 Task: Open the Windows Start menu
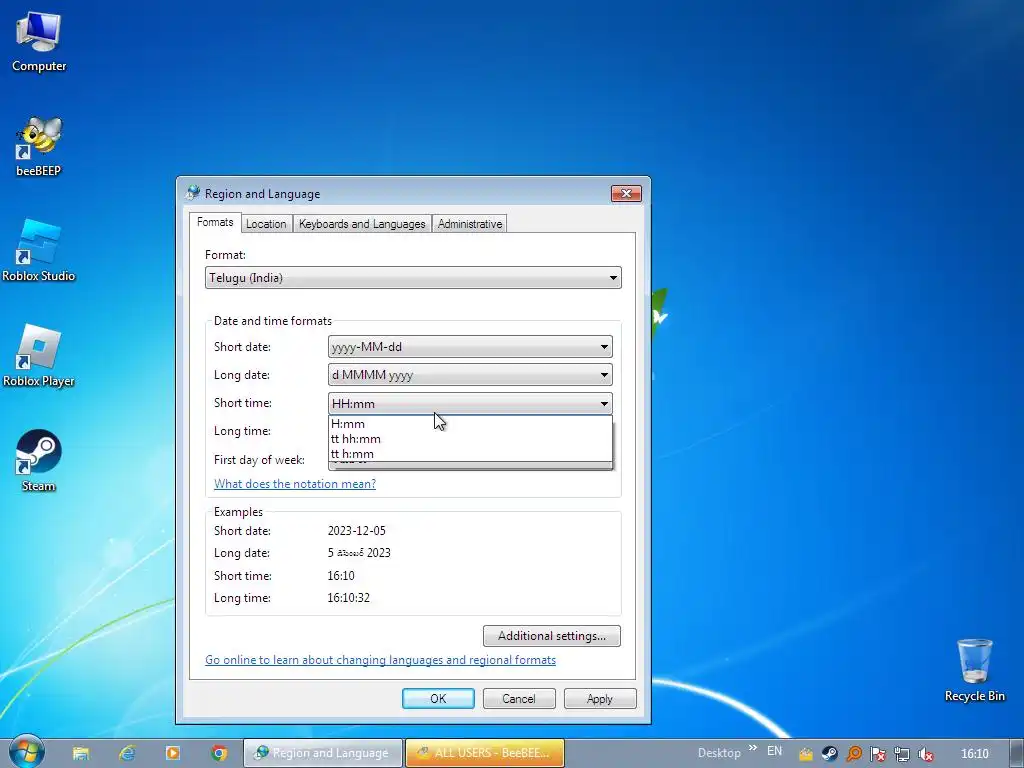click(x=27, y=752)
